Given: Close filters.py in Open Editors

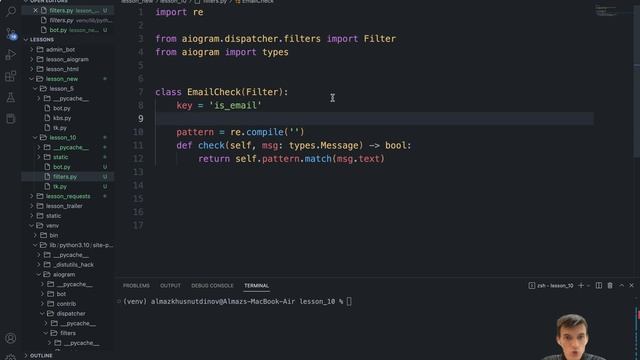Looking at the screenshot, I should [x=36, y=10].
